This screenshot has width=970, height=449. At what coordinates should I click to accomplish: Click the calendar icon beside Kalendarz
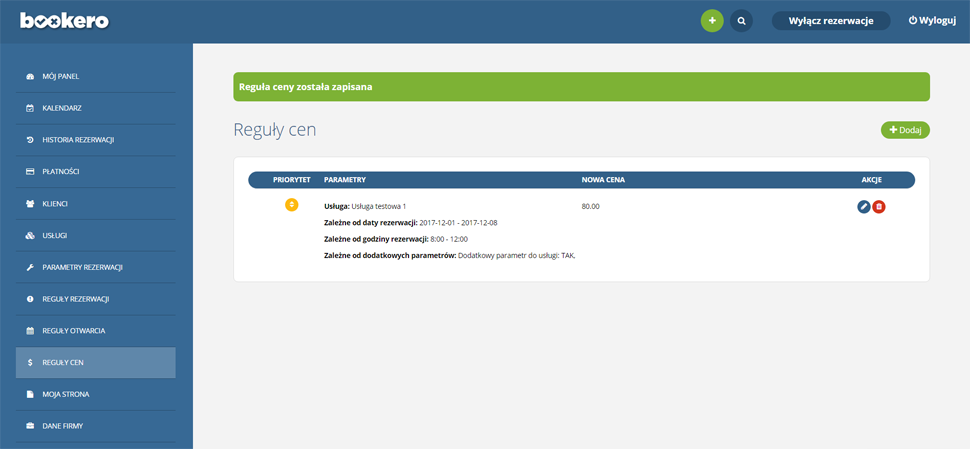(30, 108)
